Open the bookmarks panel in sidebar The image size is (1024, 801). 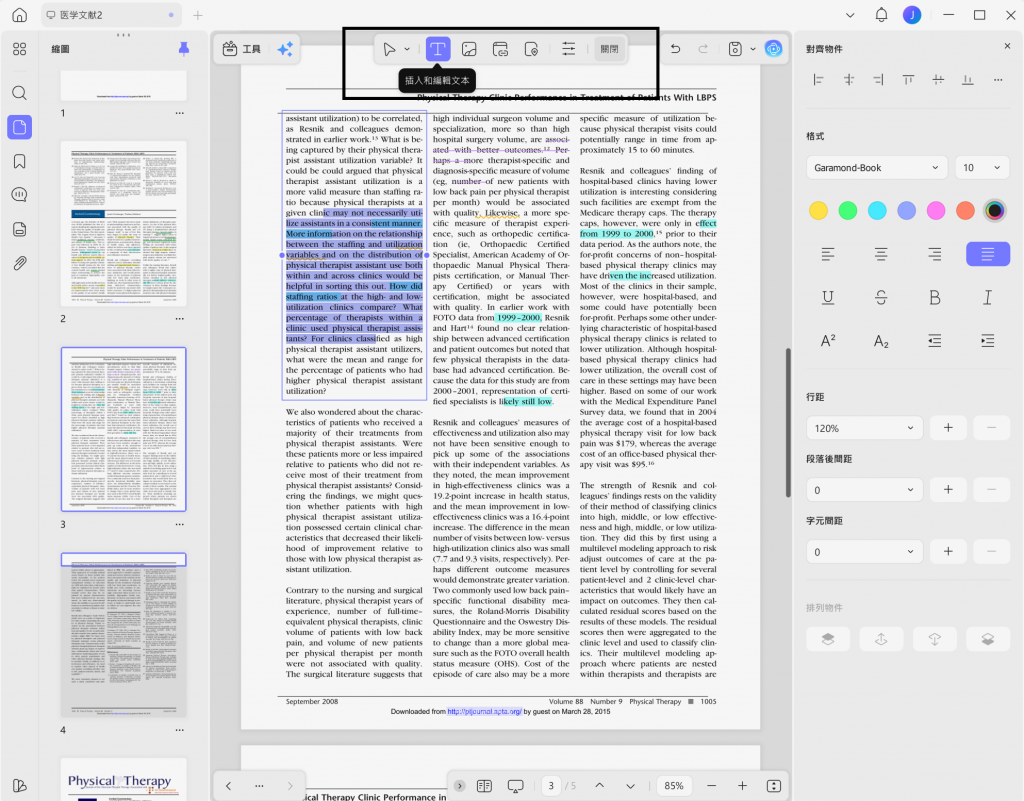[20, 161]
